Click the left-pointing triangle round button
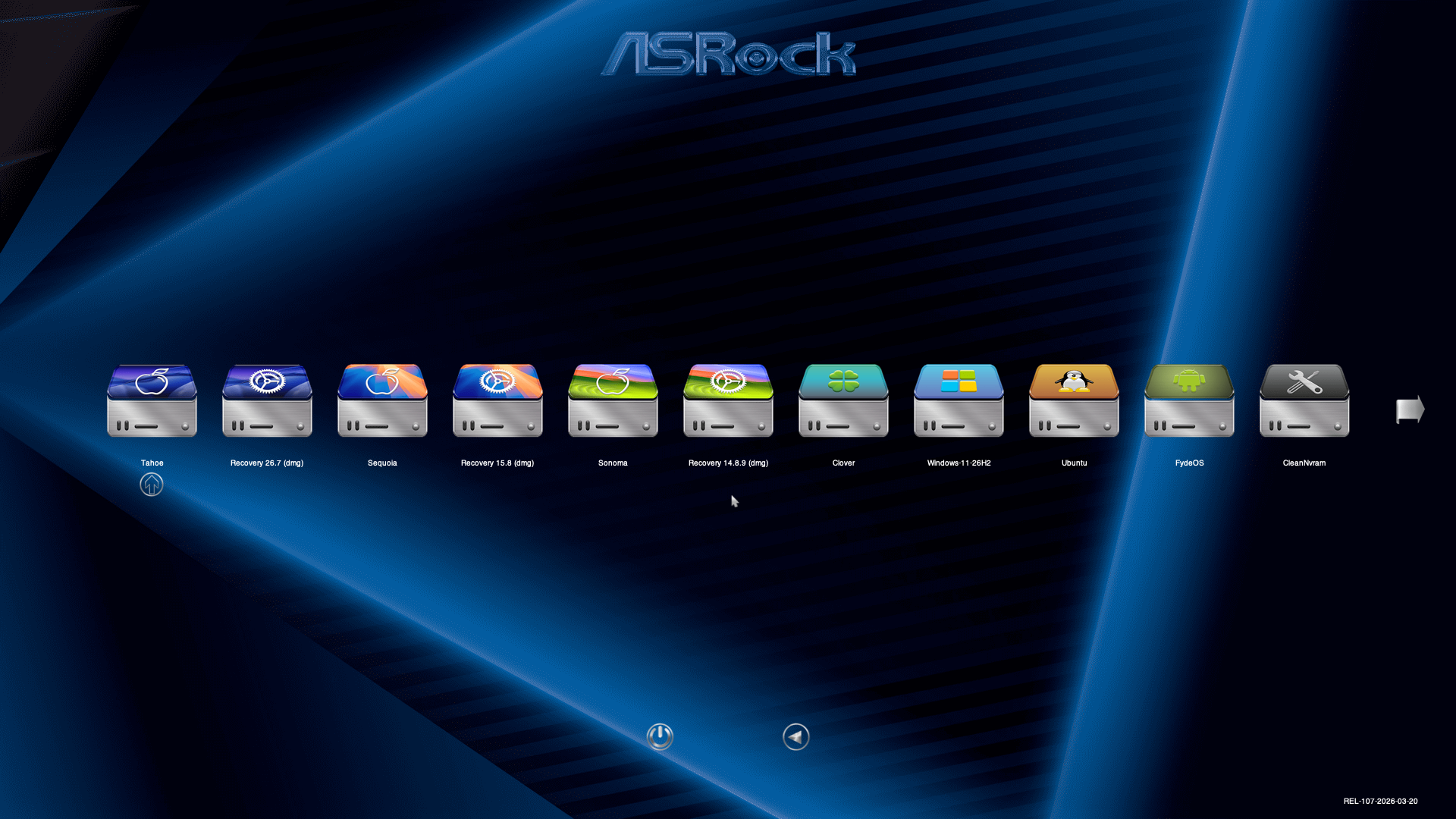 796,736
